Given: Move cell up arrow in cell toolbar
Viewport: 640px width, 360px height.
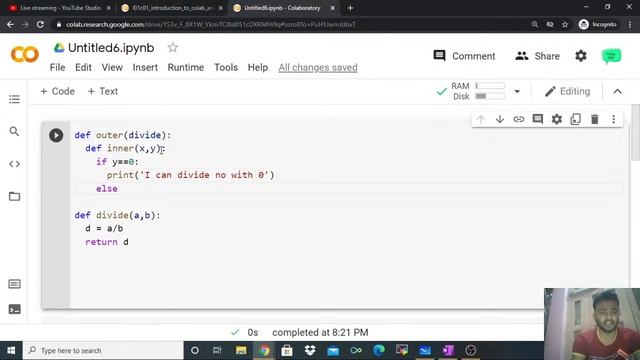Looking at the screenshot, I should 481,119.
